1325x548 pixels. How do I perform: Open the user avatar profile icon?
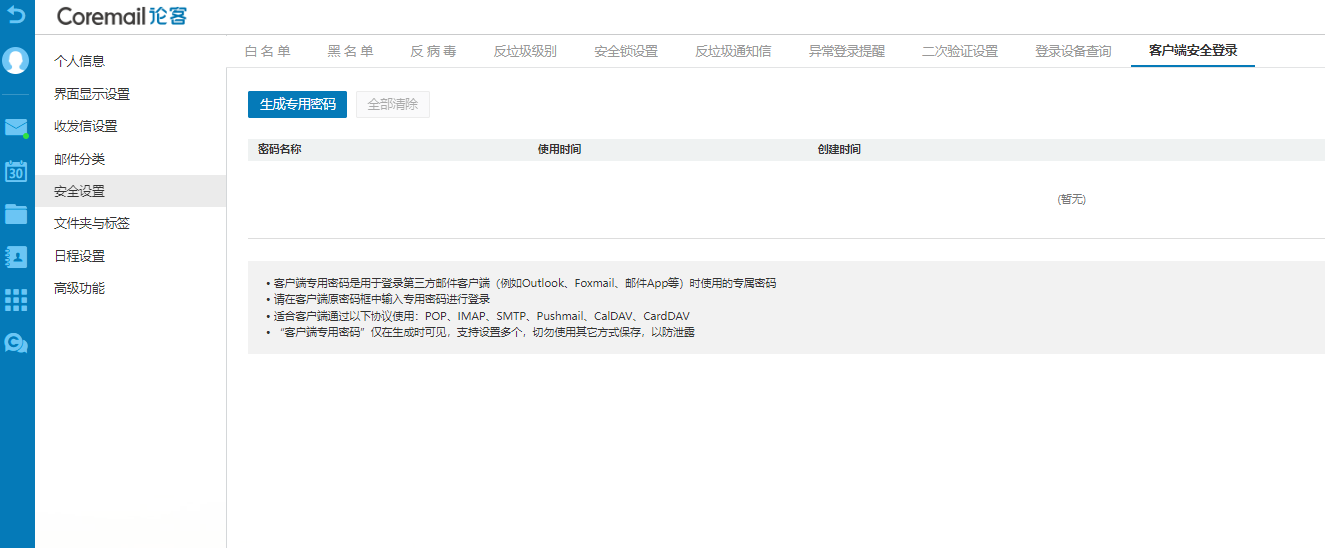tap(16, 61)
